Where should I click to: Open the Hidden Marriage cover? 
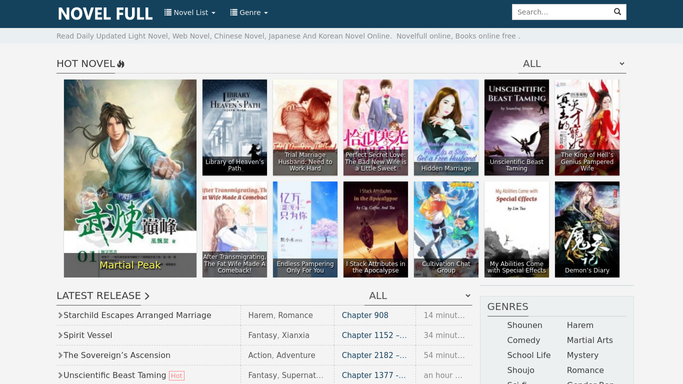[x=446, y=127]
